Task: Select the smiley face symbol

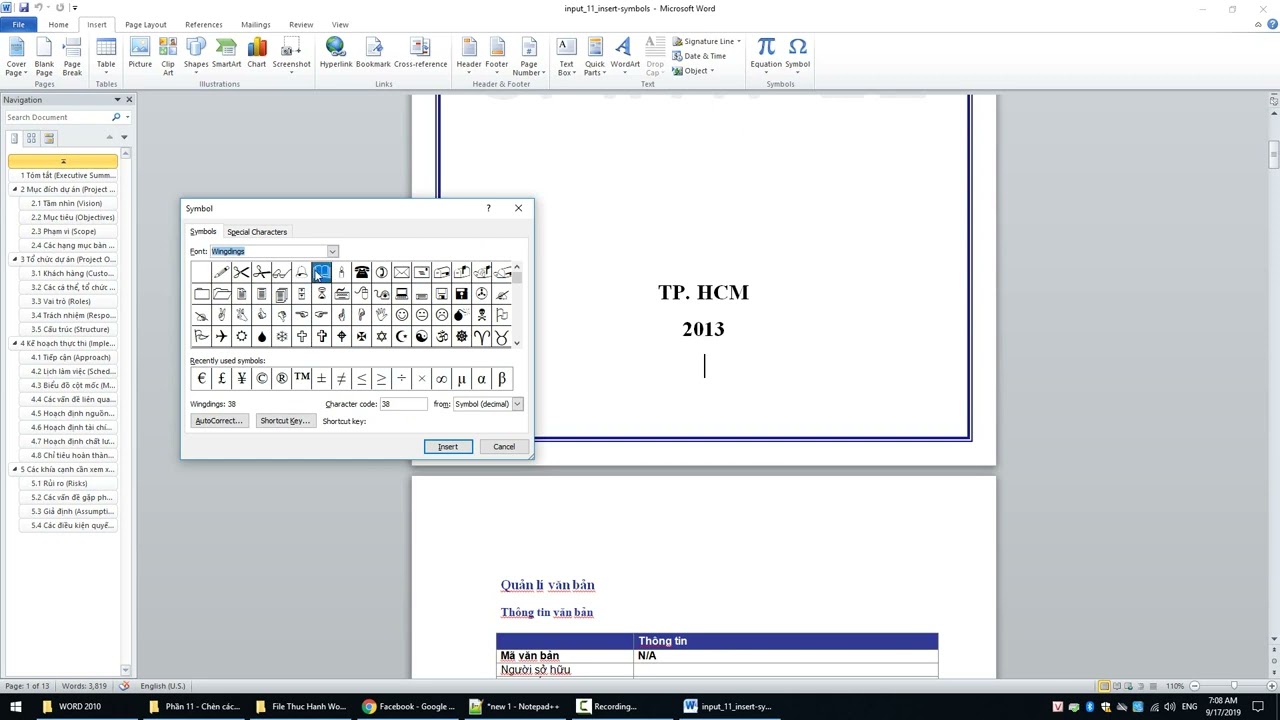Action: point(401,315)
